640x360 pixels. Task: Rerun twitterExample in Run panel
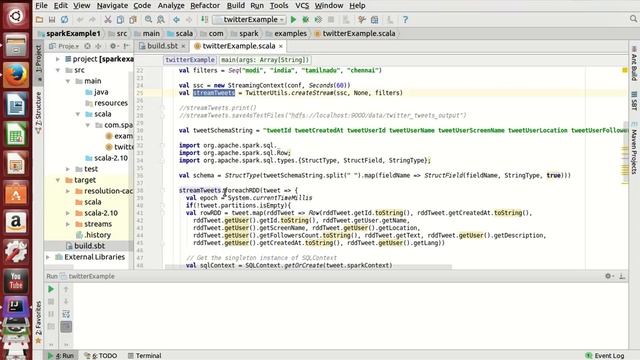[x=51, y=289]
